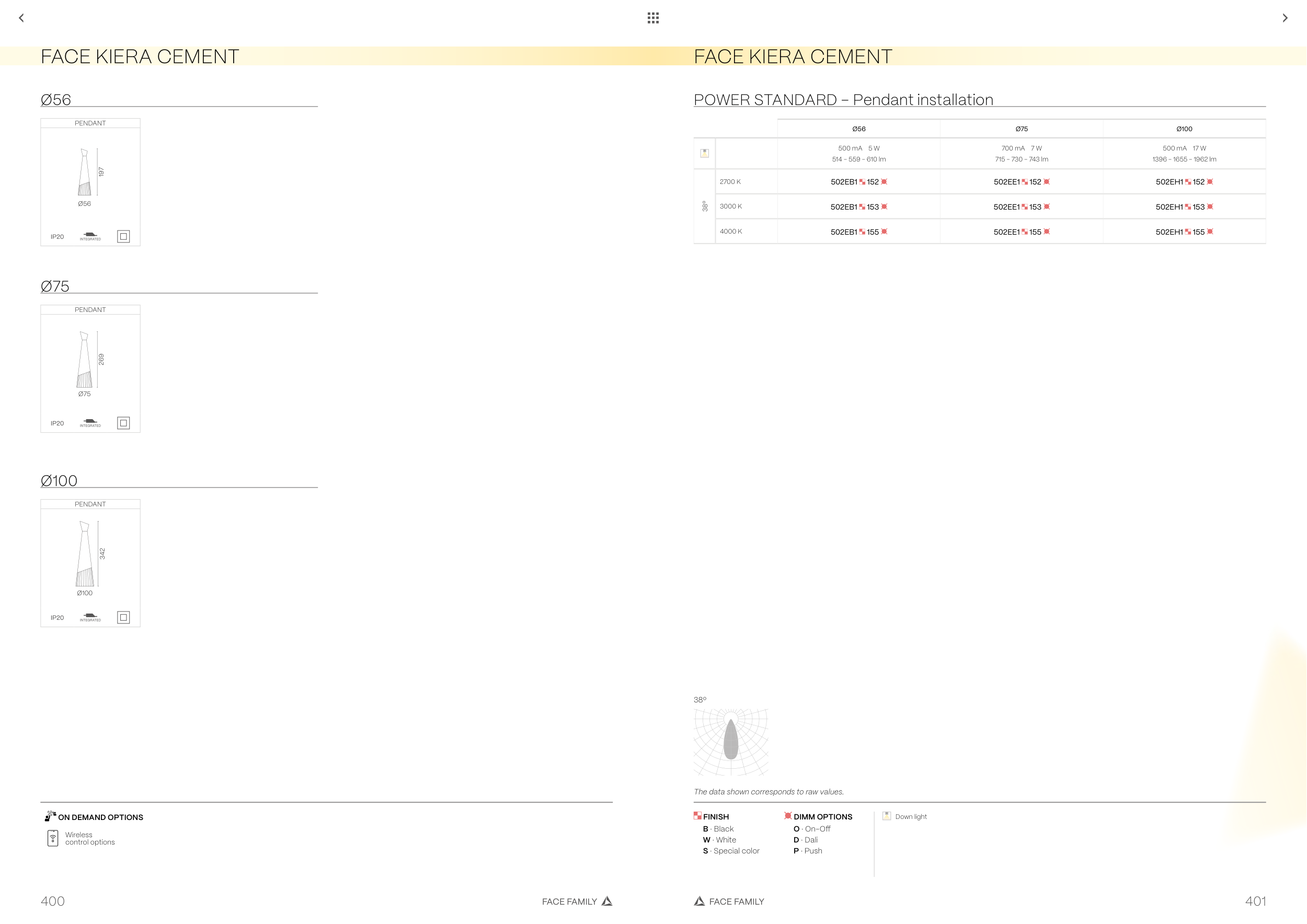
Task: Go to the previous page arrow
Action: pos(21,18)
